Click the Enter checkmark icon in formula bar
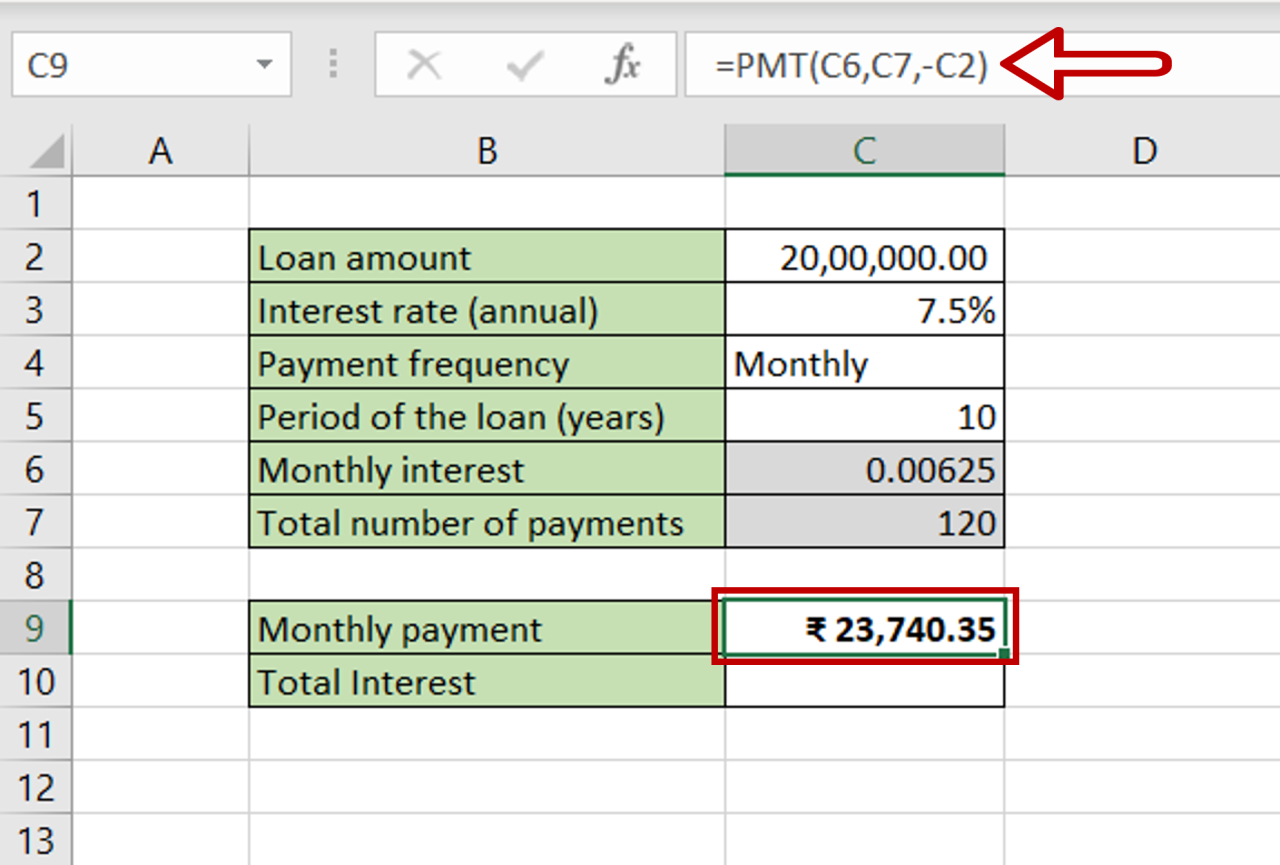 523,64
